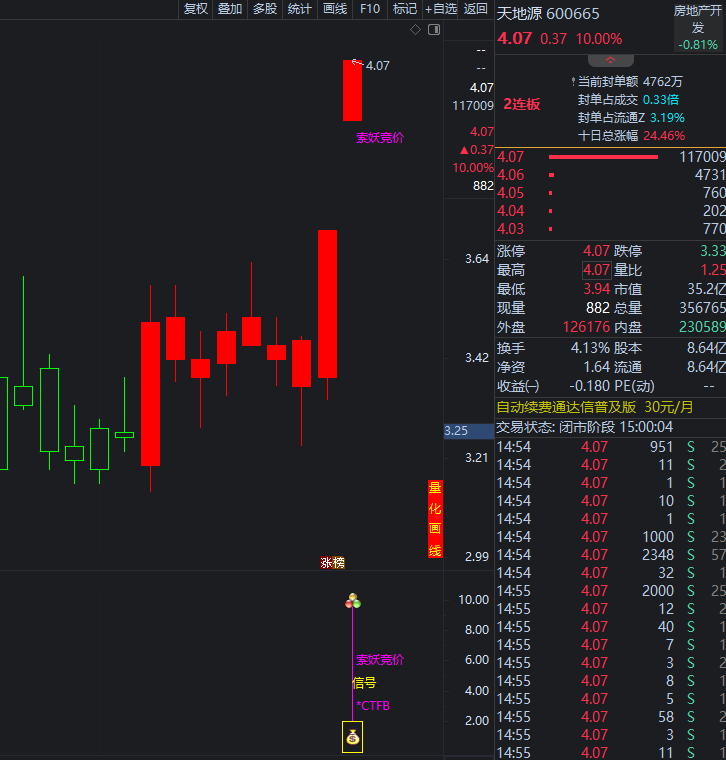Open the 复权 toolbar option
This screenshot has width=726, height=760.
click(x=196, y=9)
